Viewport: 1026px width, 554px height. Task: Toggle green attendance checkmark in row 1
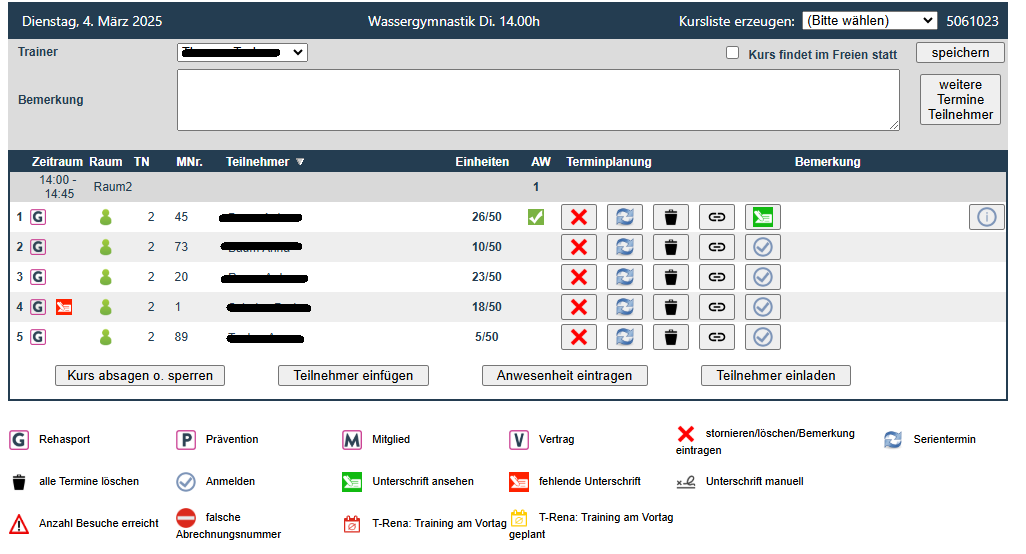[x=536, y=217]
